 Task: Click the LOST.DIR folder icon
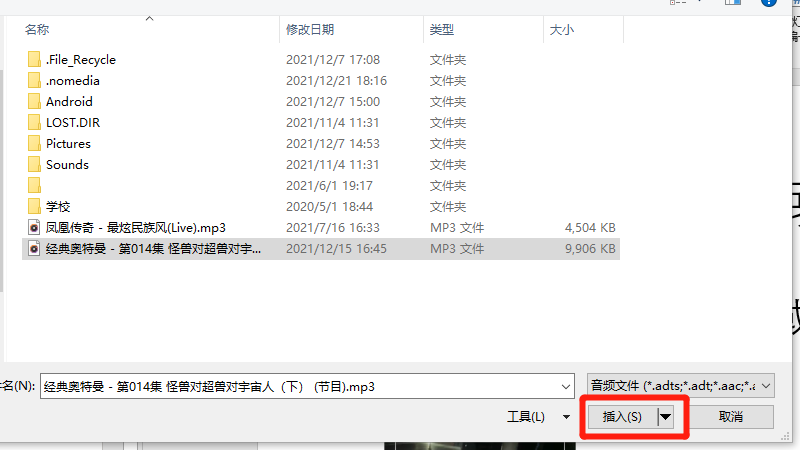pyautogui.click(x=34, y=122)
